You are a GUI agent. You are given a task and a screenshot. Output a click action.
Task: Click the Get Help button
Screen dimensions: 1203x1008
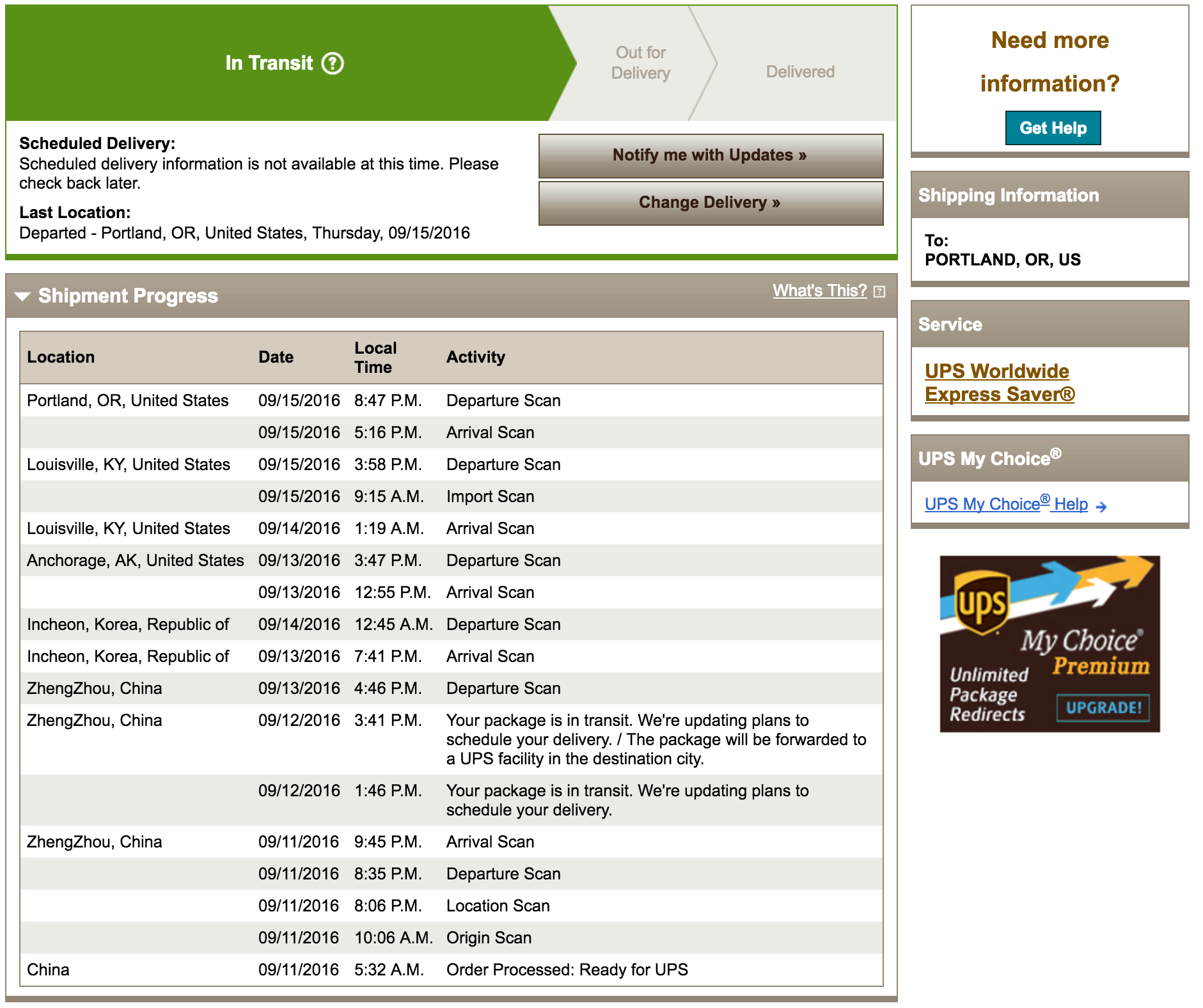1053,128
